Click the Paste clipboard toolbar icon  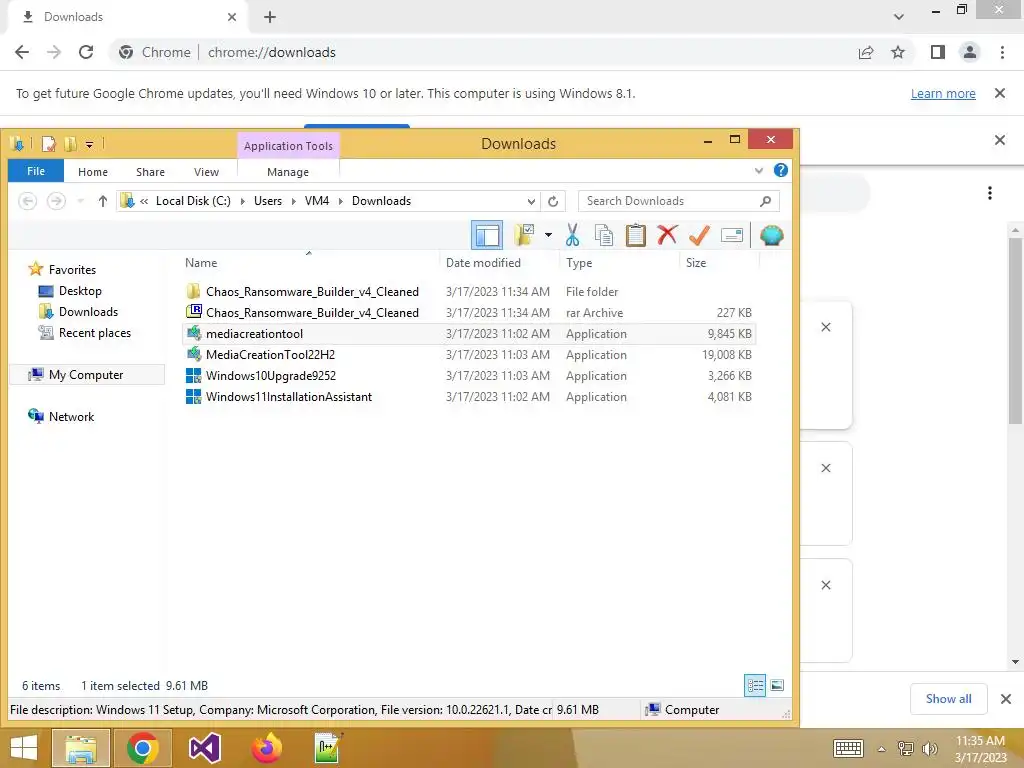tap(635, 235)
